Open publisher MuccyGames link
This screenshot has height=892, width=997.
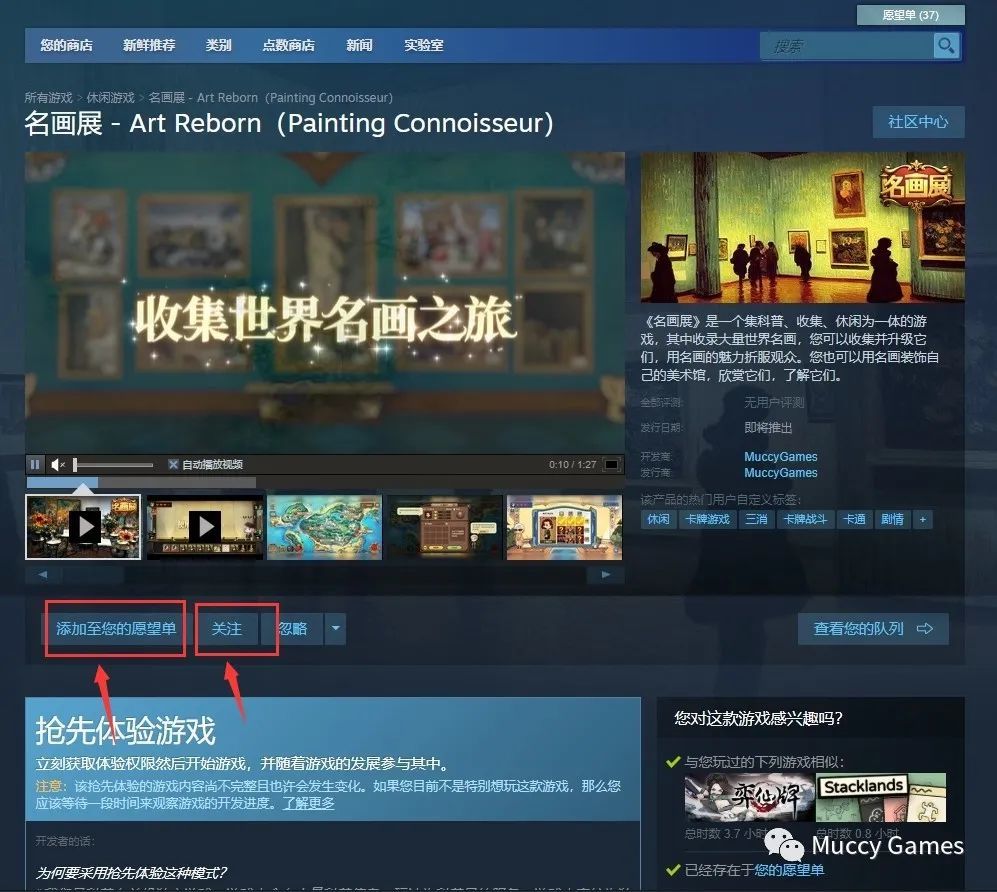tap(781, 473)
